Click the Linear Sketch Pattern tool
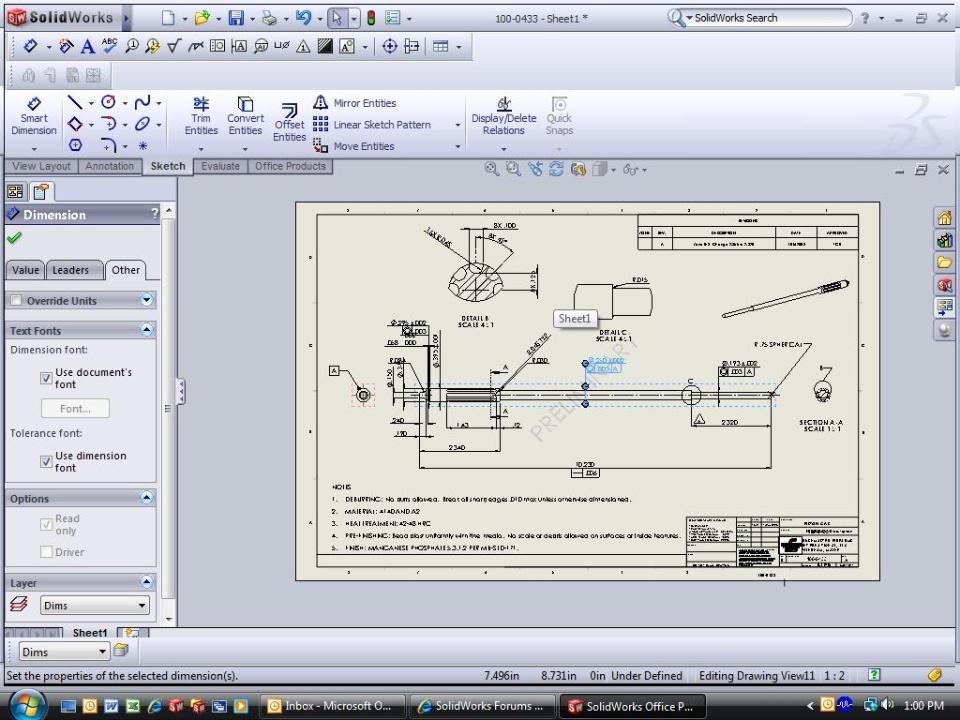This screenshot has width=960, height=720. pos(371,125)
